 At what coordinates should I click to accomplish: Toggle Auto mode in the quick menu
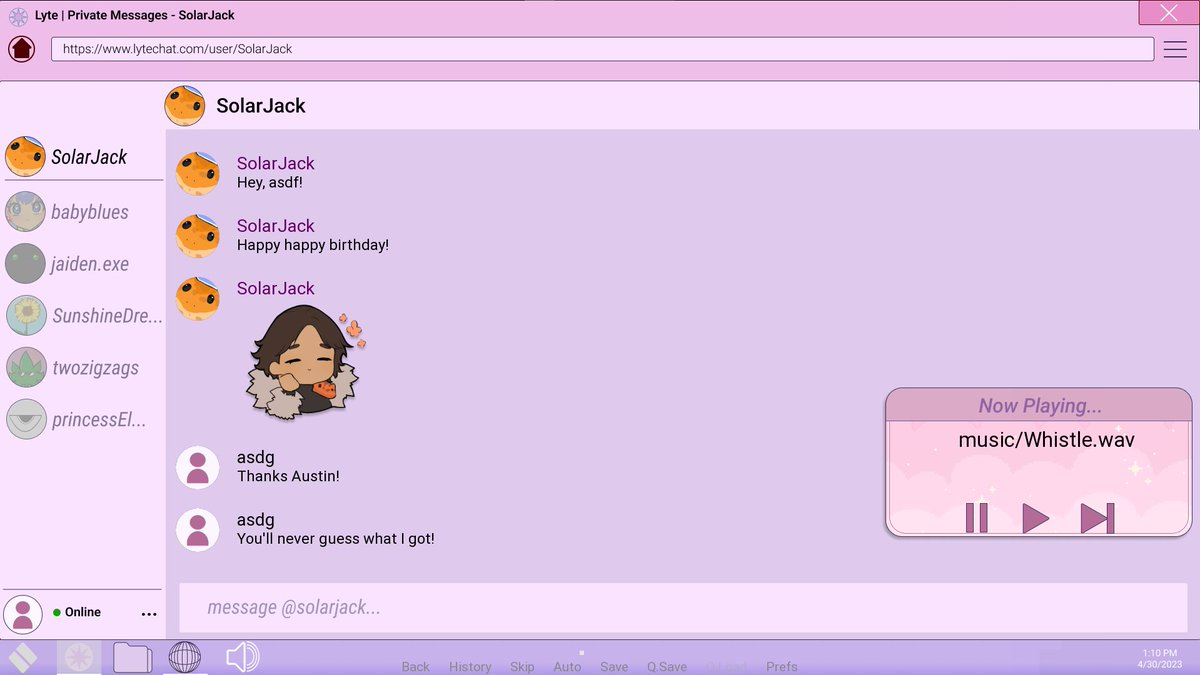[x=567, y=667]
